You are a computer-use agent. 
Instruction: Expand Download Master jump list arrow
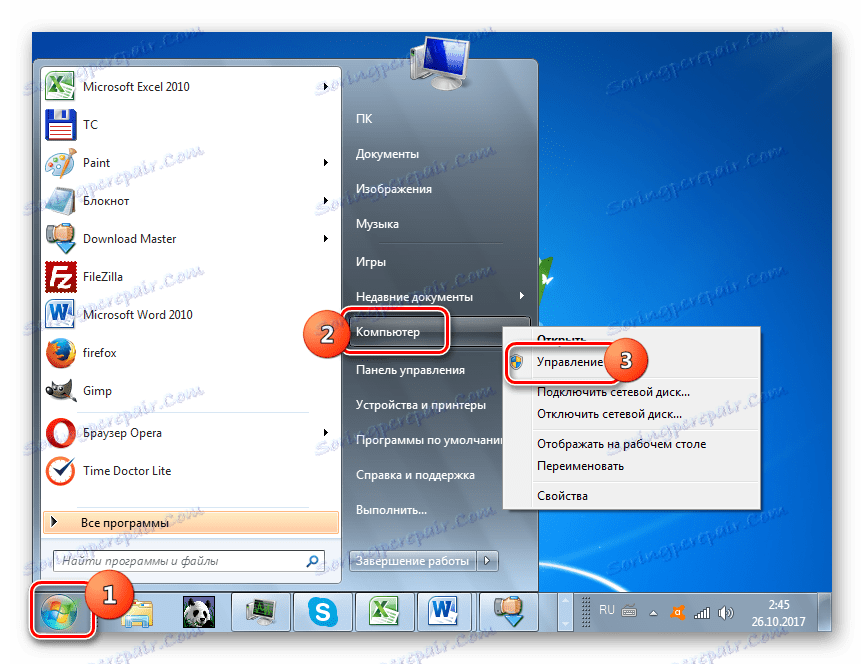tap(326, 239)
